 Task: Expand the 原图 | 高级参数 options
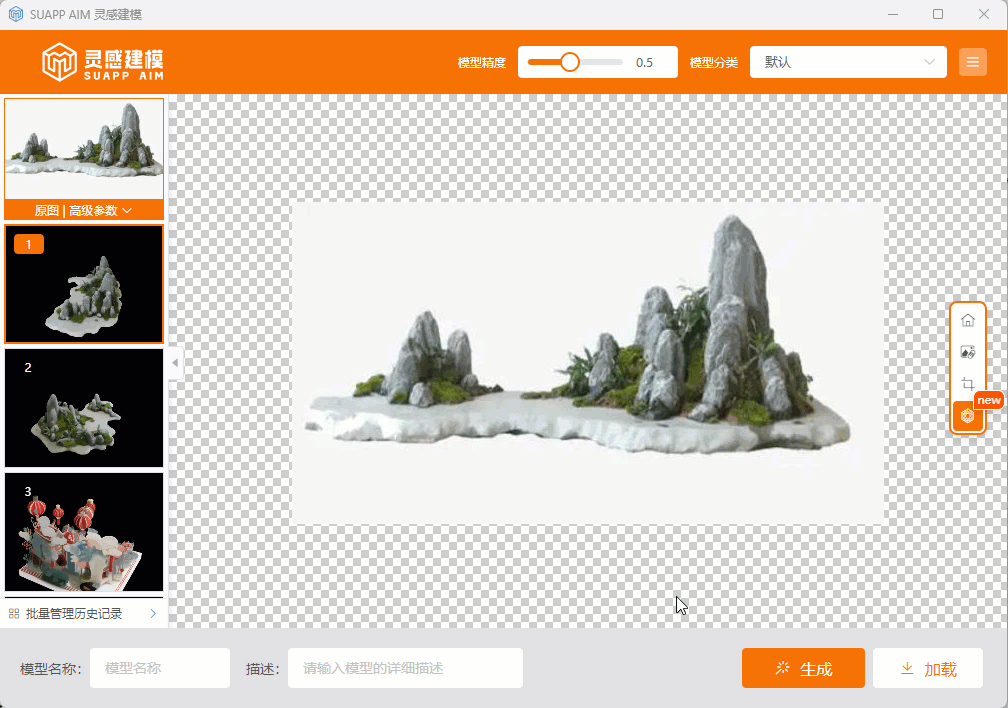point(84,211)
